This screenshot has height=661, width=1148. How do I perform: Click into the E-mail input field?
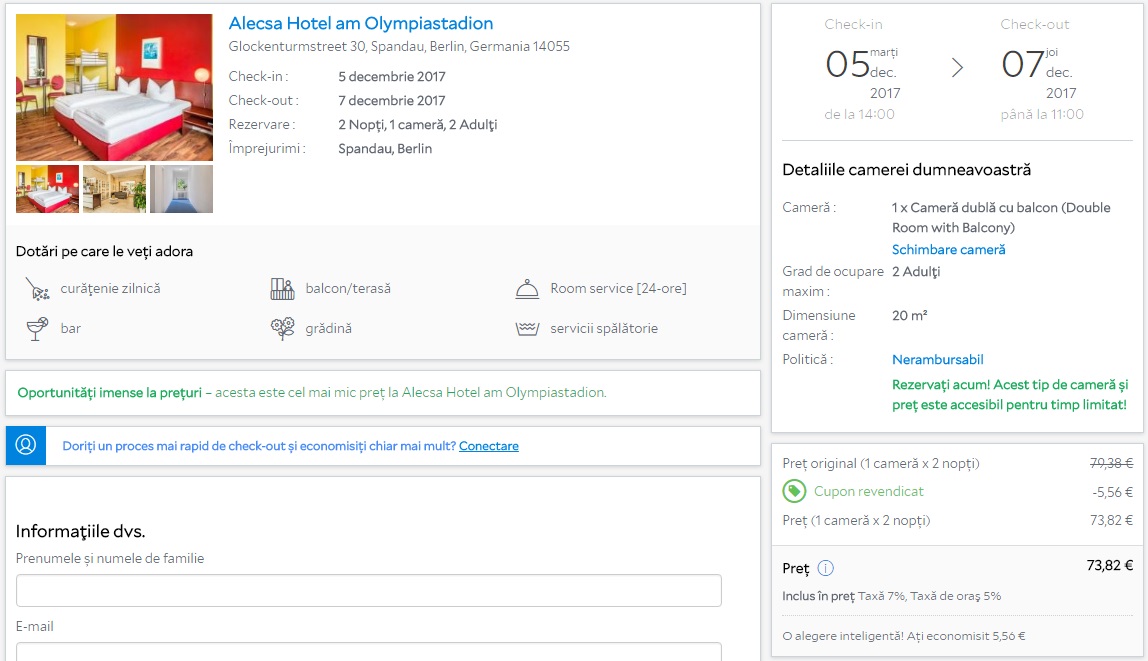point(368,651)
